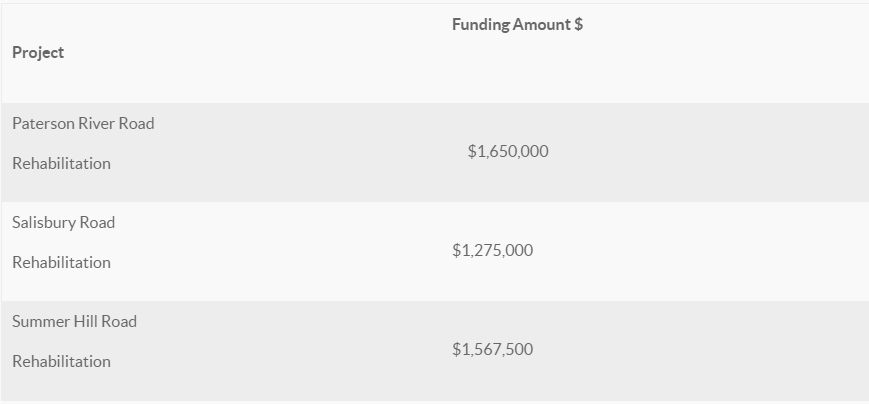The width and height of the screenshot is (869, 404).
Task: Click the $1,650,000 funding amount
Action: (508, 151)
